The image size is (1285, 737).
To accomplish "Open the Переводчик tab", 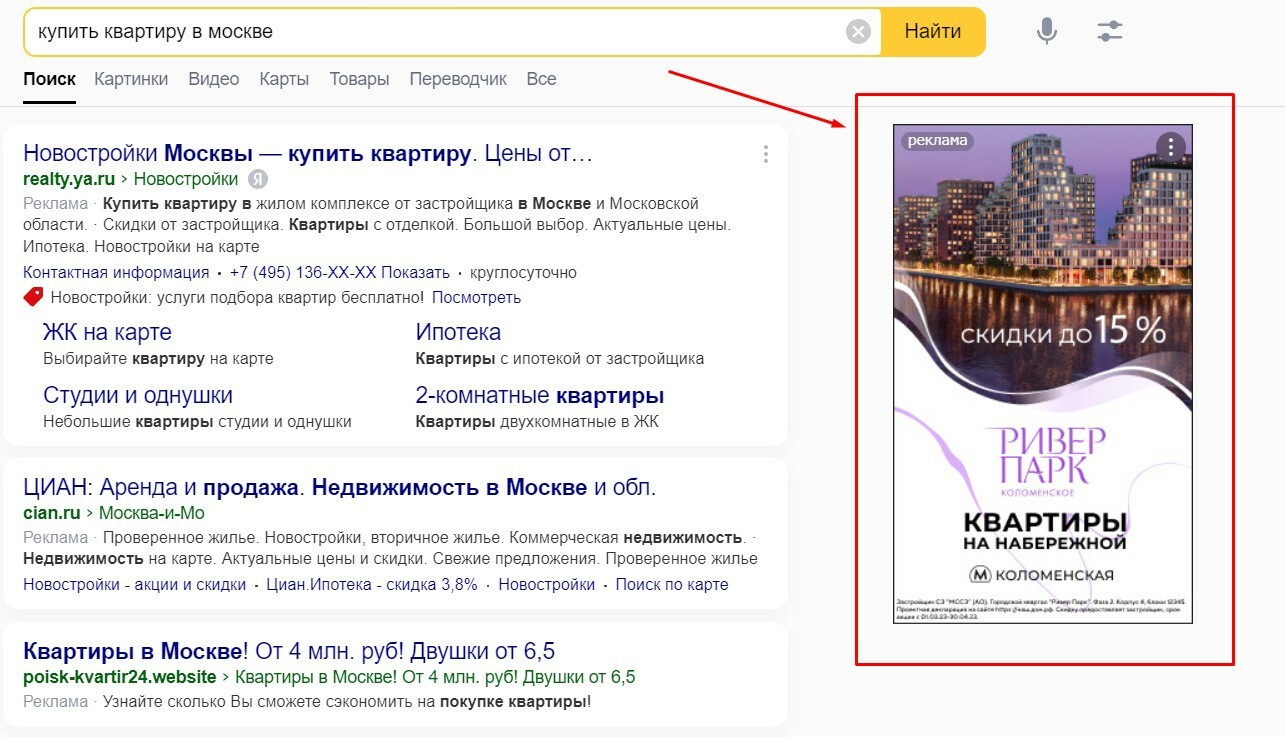I will click(458, 79).
